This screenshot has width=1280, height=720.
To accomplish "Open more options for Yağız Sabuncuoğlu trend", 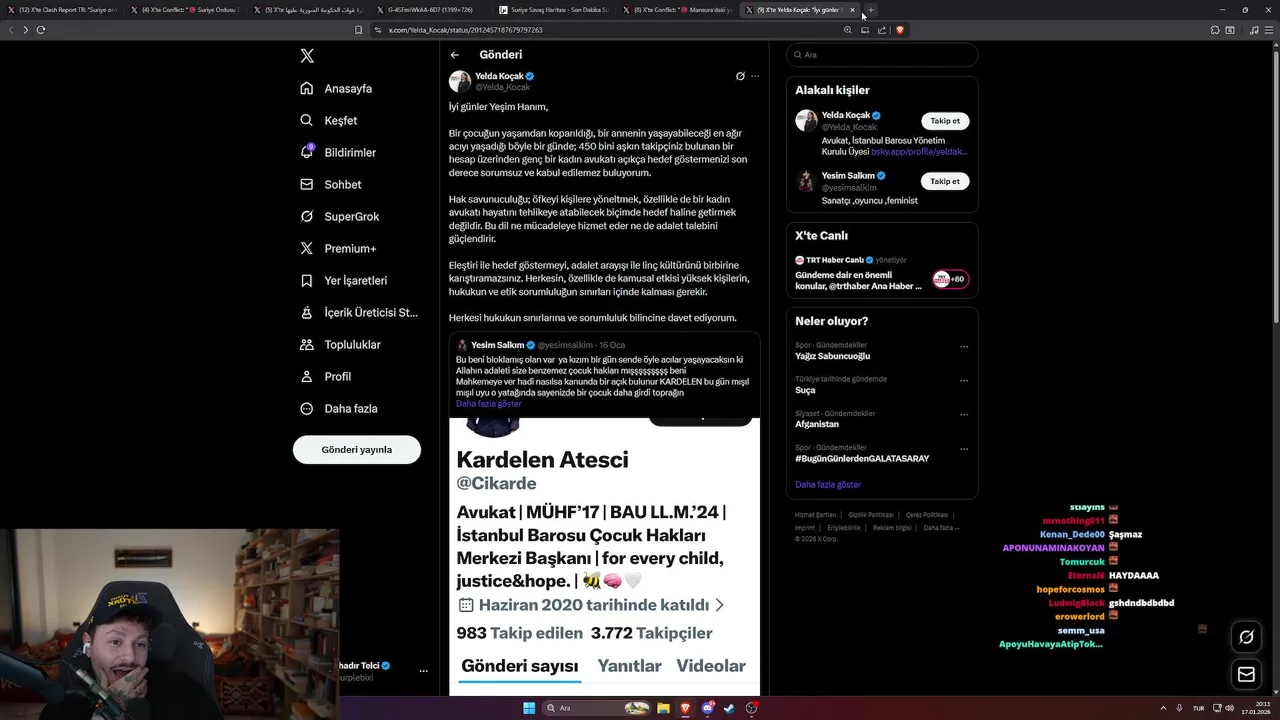I will click(964, 347).
